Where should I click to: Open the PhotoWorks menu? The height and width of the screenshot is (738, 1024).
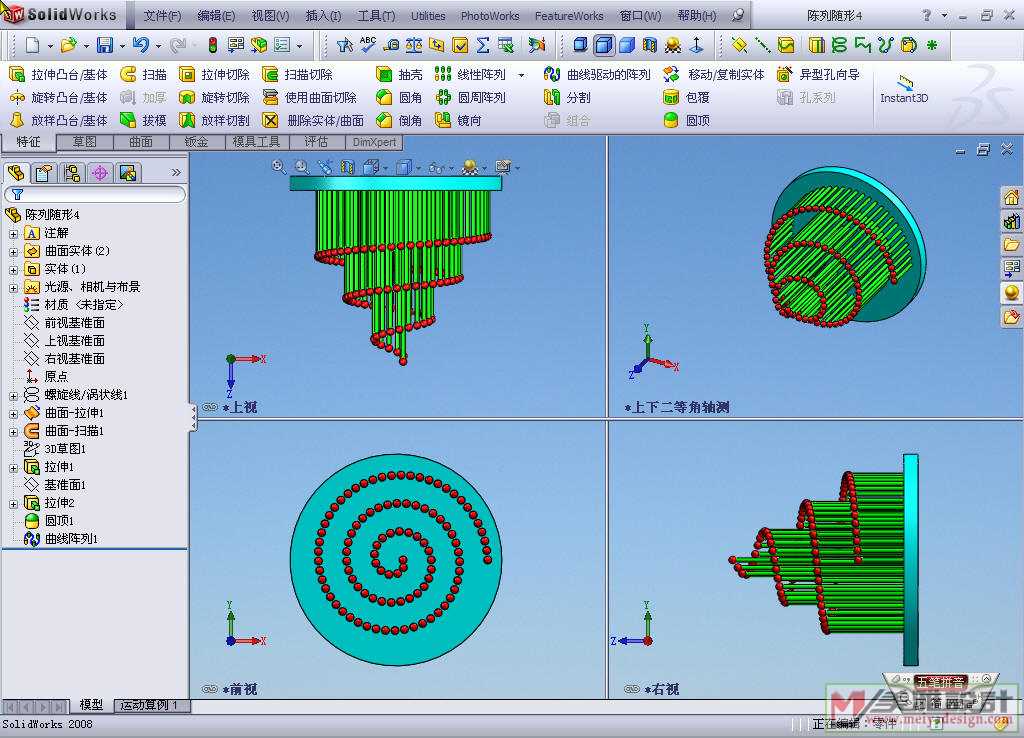(490, 16)
